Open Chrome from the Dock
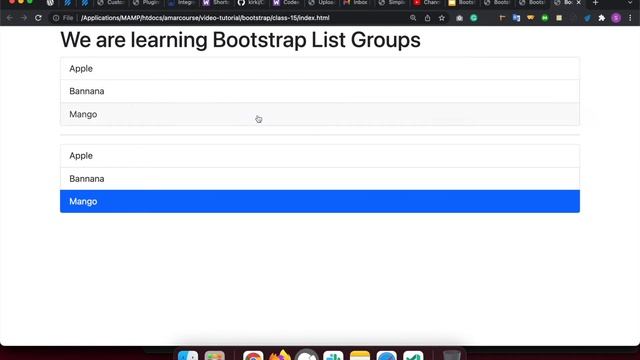 pyautogui.click(x=253, y=356)
